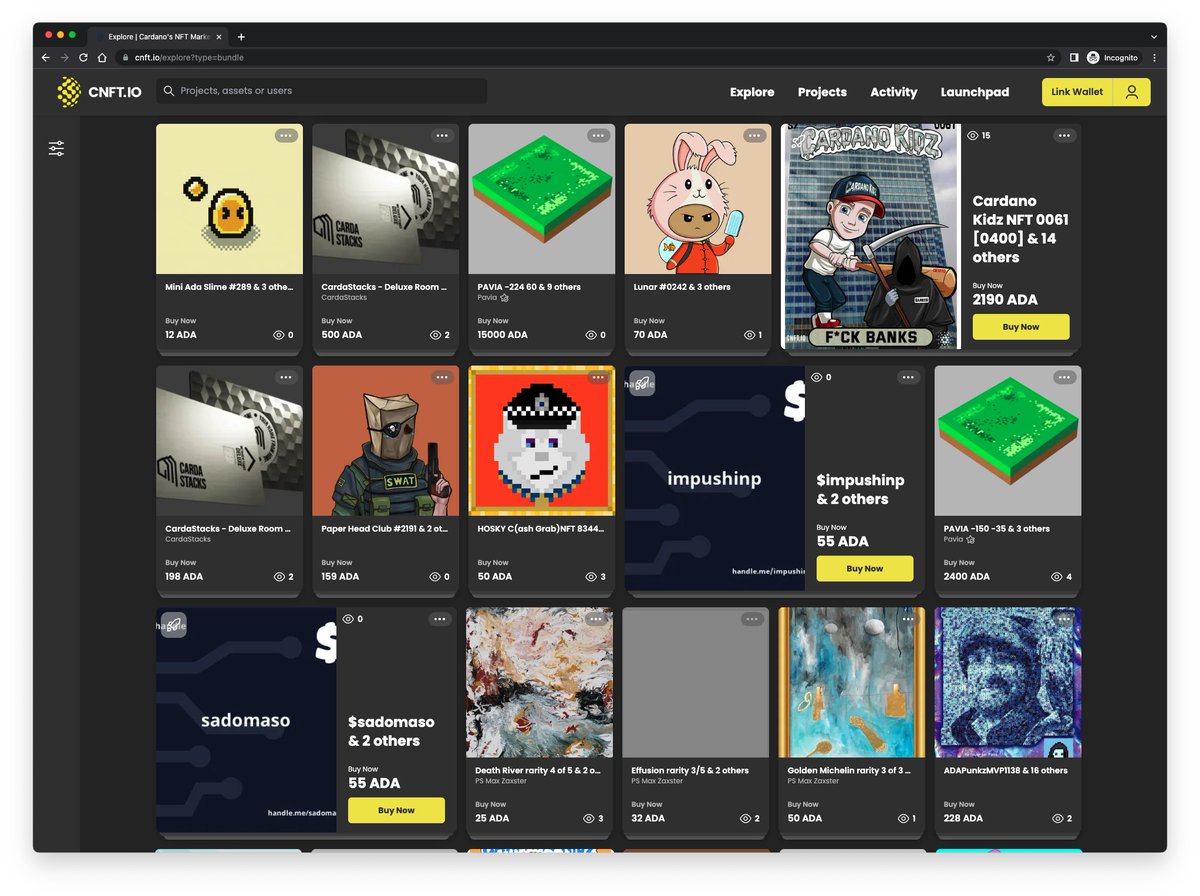
Task: Open options menu on PAVIA -224 60 card
Action: point(598,135)
